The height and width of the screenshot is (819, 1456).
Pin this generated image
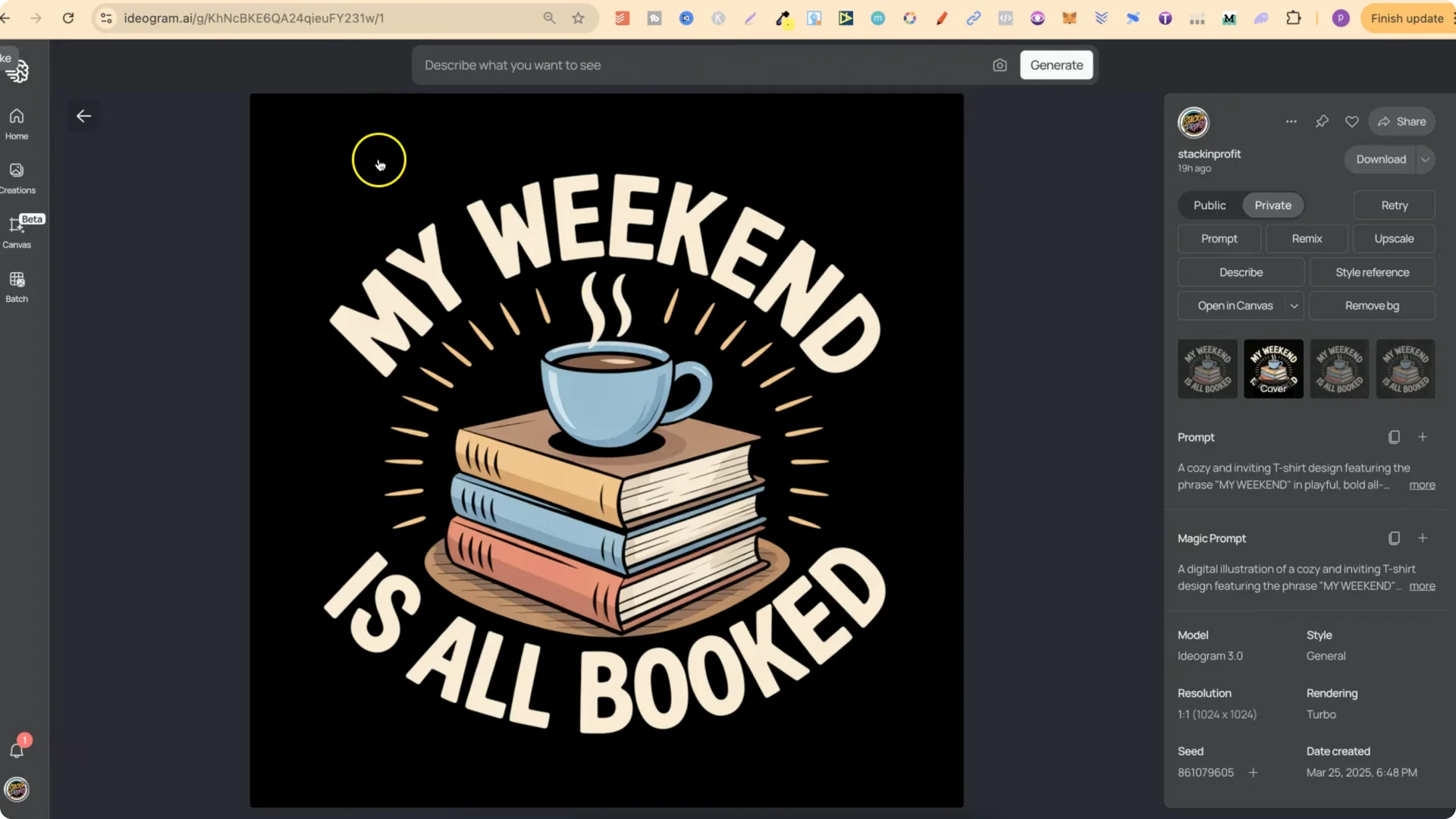1323,121
